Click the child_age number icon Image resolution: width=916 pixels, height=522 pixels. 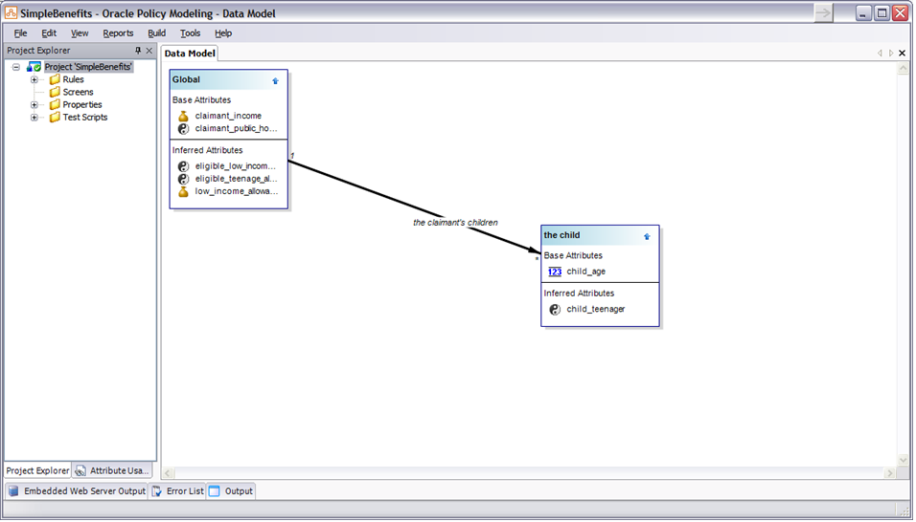coord(555,272)
